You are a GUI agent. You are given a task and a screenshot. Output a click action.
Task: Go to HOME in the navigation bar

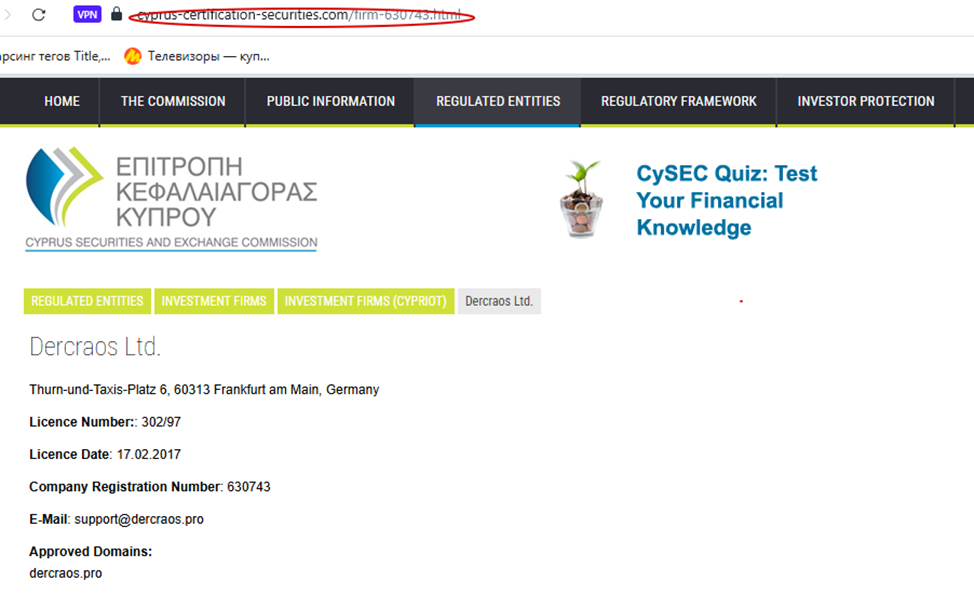[x=61, y=101]
